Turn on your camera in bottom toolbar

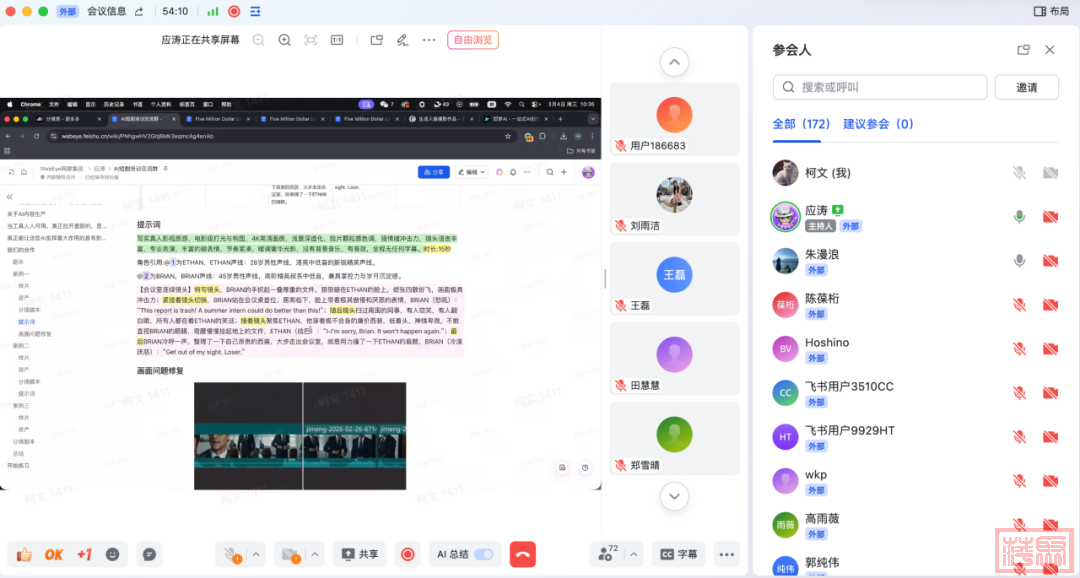tap(290, 554)
